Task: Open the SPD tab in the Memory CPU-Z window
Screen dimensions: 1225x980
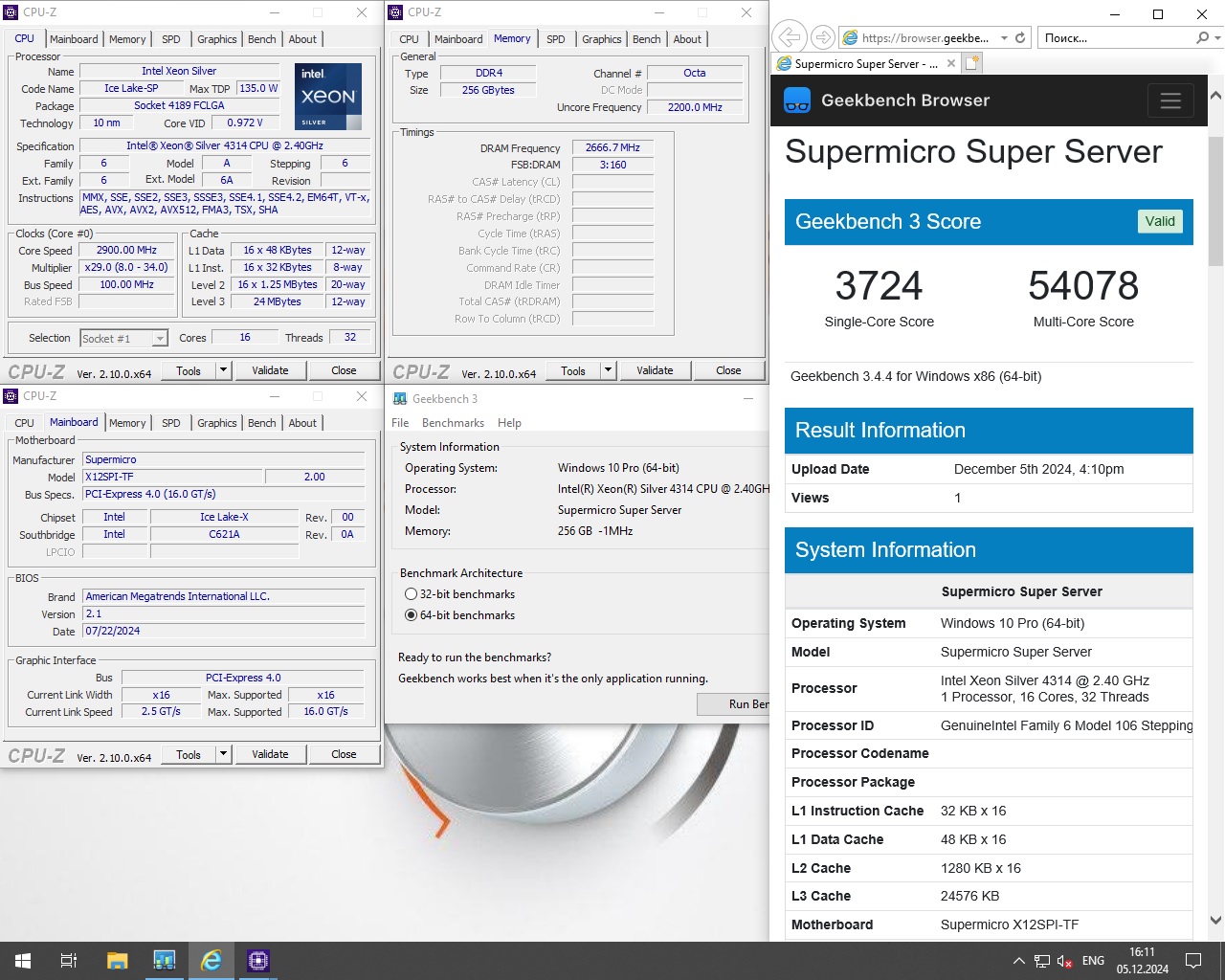Action: coord(556,39)
